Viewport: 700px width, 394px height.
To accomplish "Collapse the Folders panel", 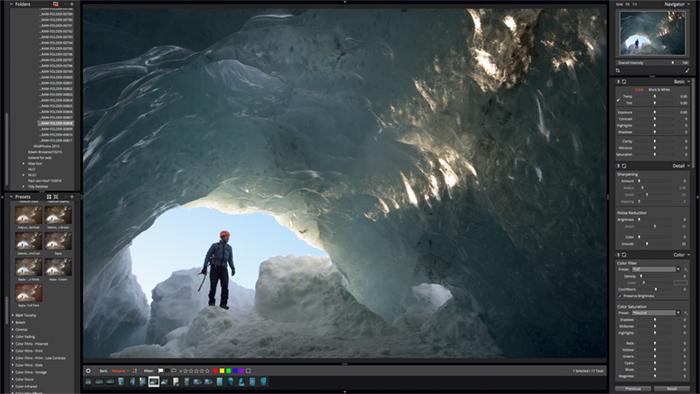I will [x=12, y=4].
